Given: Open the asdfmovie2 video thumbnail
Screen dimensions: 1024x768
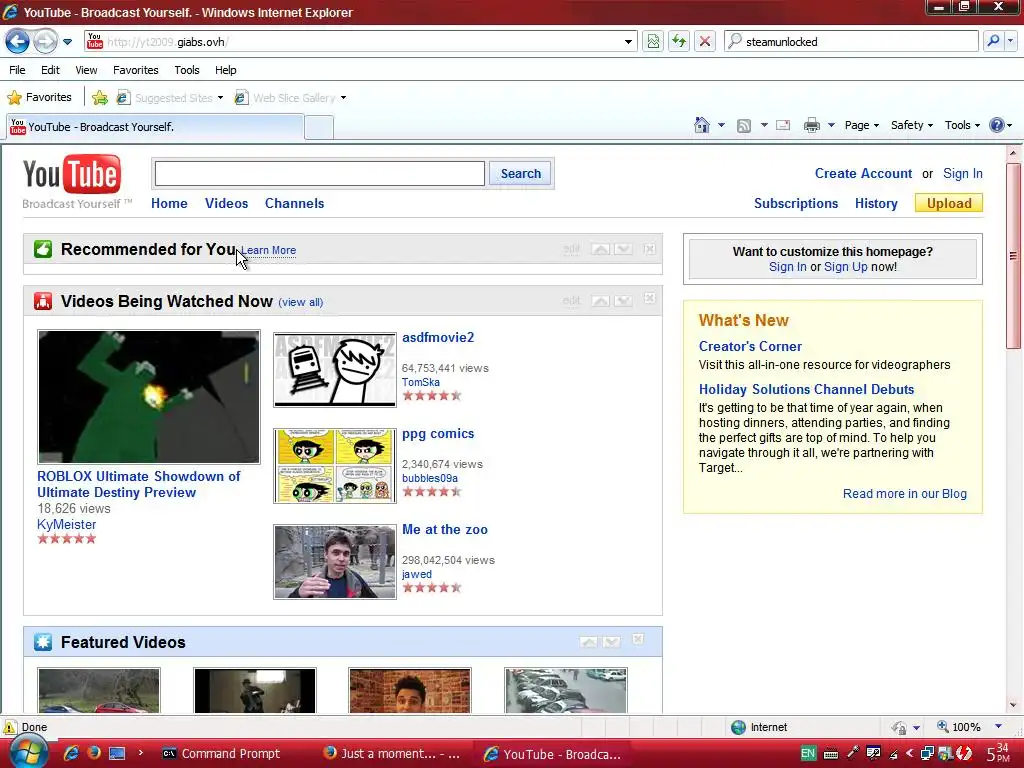Looking at the screenshot, I should [335, 370].
